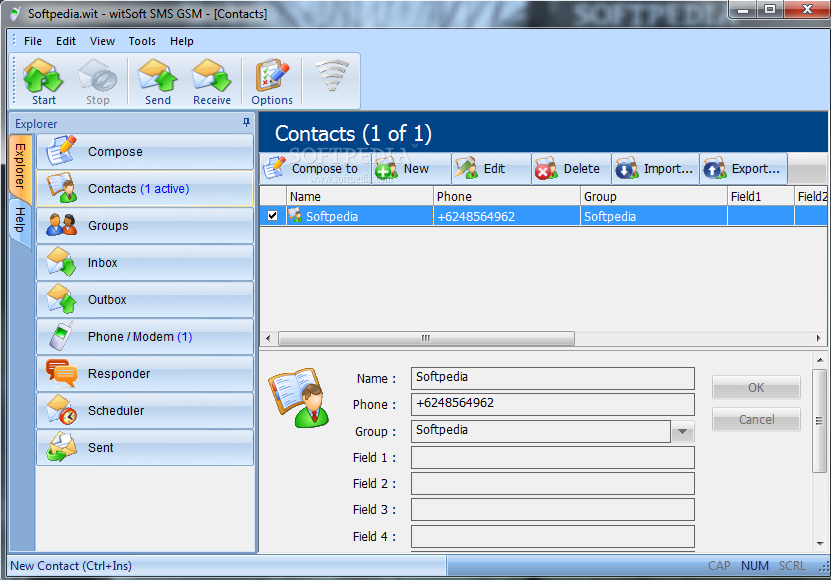831x580 pixels.
Task: Click the Phone input field
Action: (x=552, y=404)
